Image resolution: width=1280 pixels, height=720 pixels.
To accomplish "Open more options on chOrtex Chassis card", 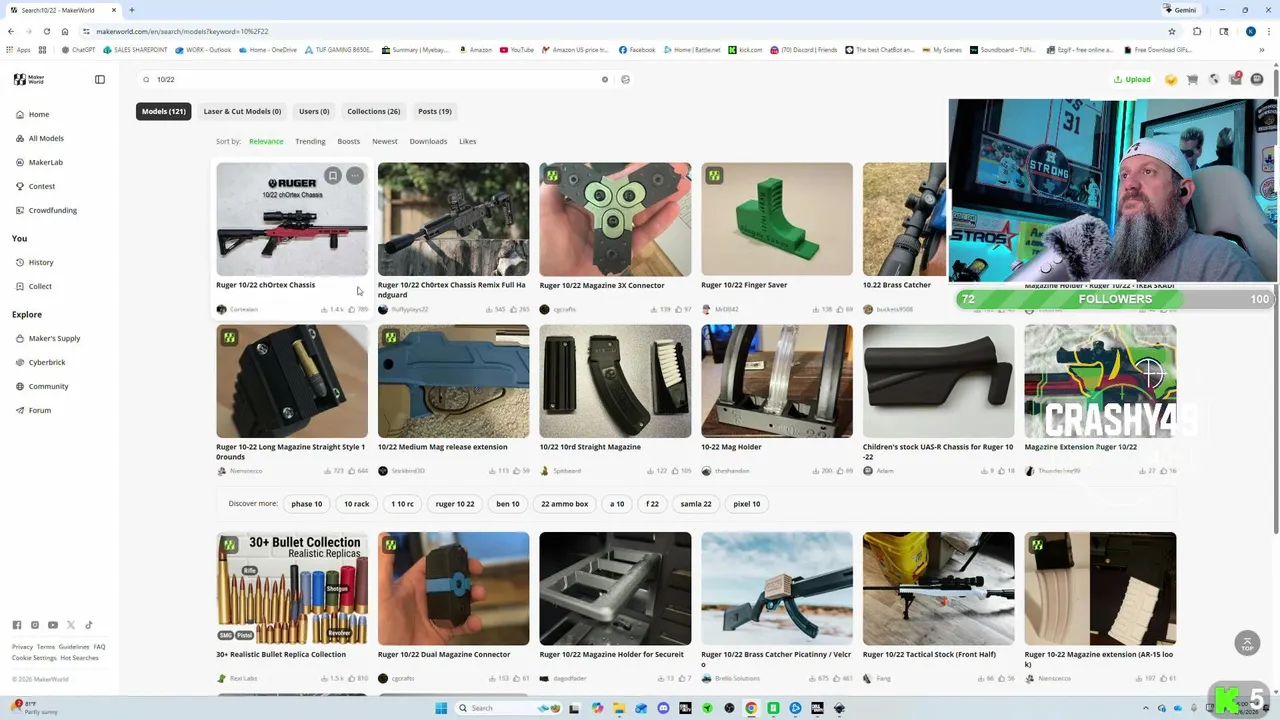I will pos(355,176).
